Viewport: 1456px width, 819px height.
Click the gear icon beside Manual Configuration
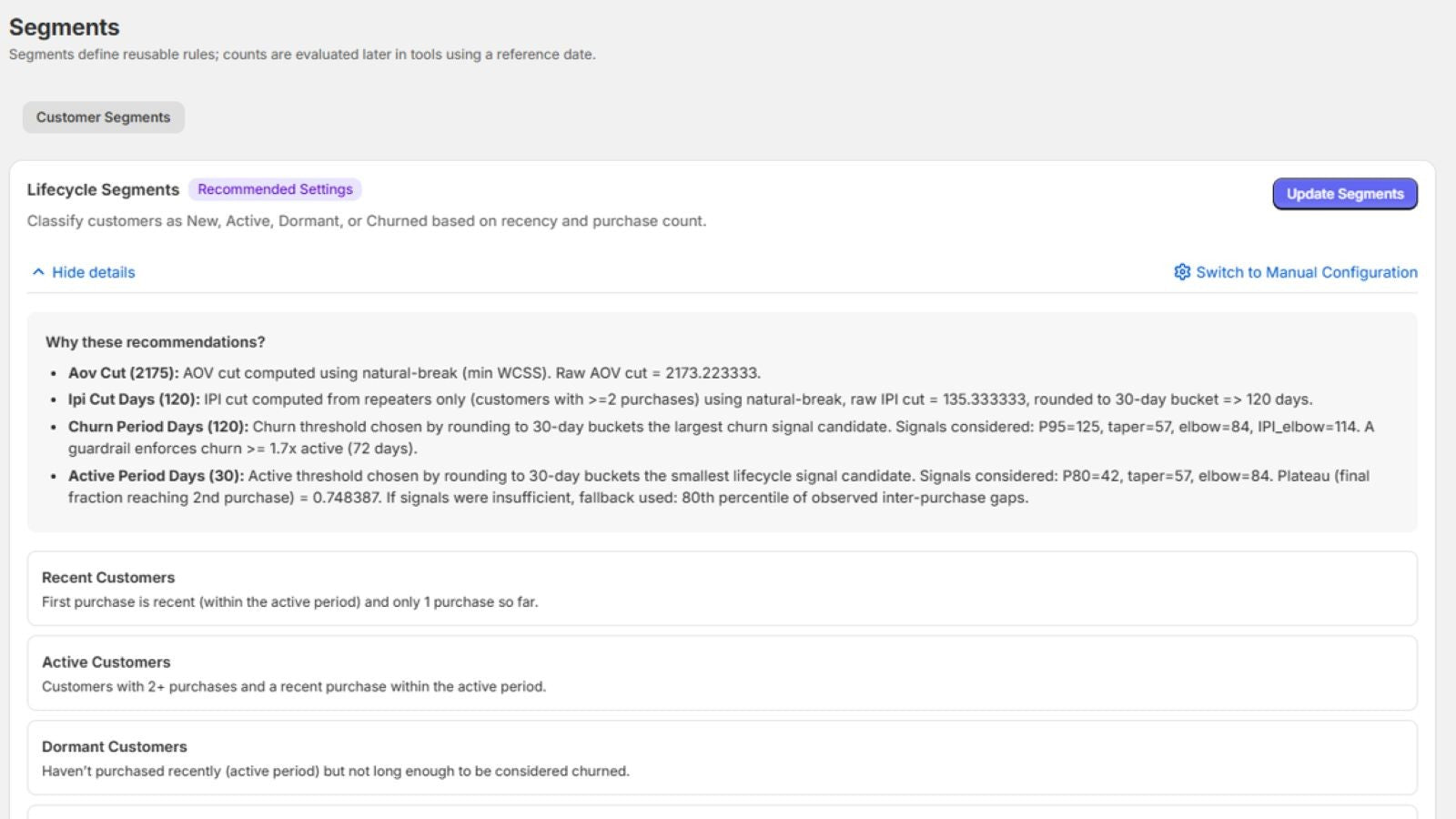pyautogui.click(x=1182, y=272)
